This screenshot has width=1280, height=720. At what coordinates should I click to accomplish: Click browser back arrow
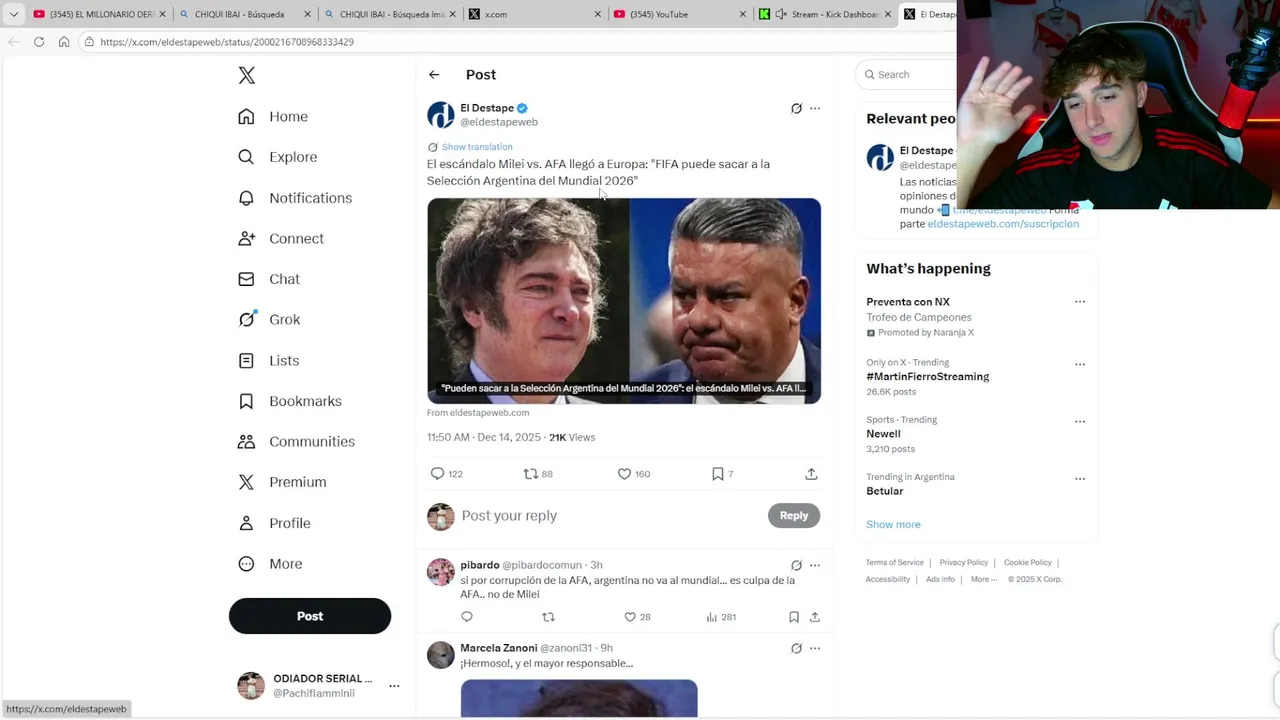pos(13,42)
